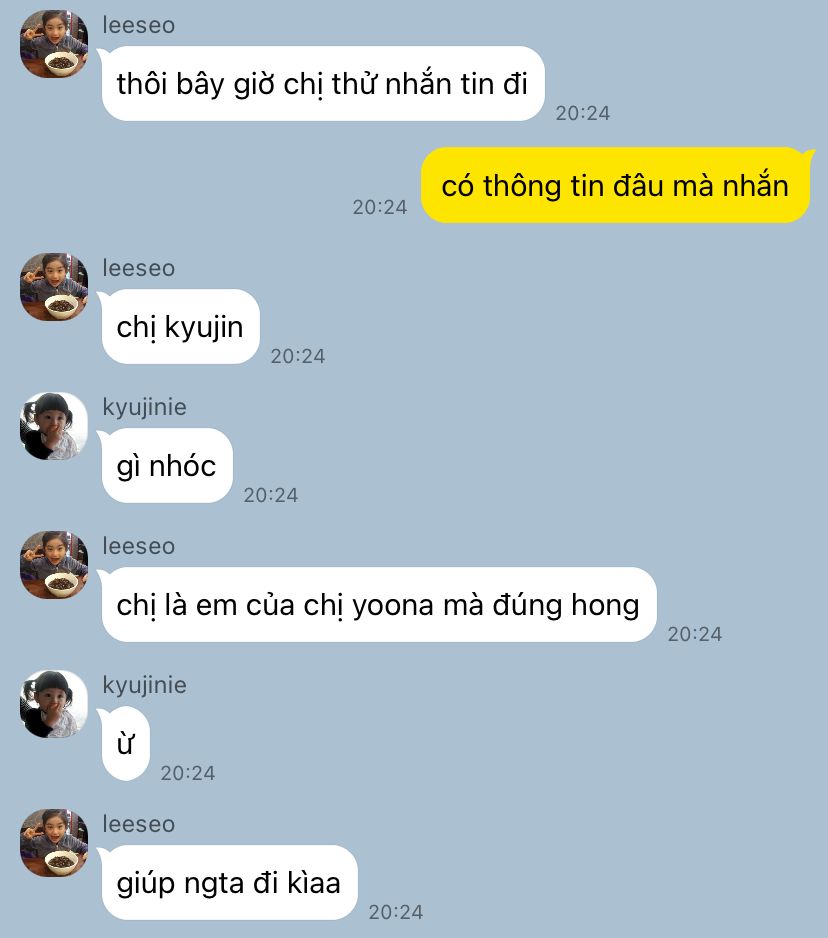Click leeseo name above the yoona message
828x938 pixels.
(139, 546)
